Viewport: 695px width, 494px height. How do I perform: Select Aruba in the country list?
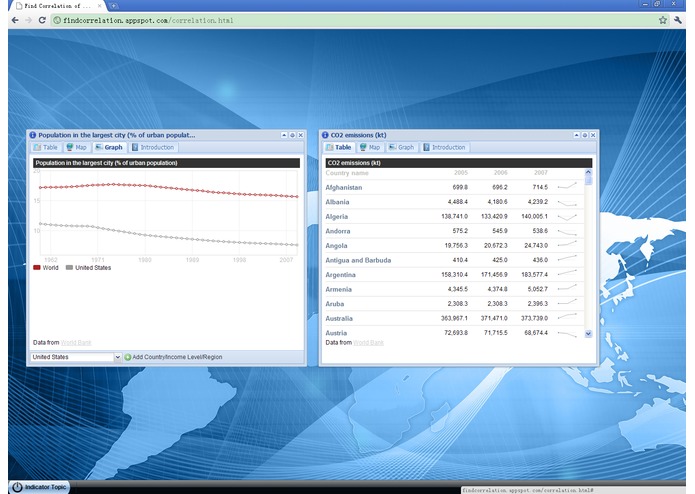coord(335,304)
